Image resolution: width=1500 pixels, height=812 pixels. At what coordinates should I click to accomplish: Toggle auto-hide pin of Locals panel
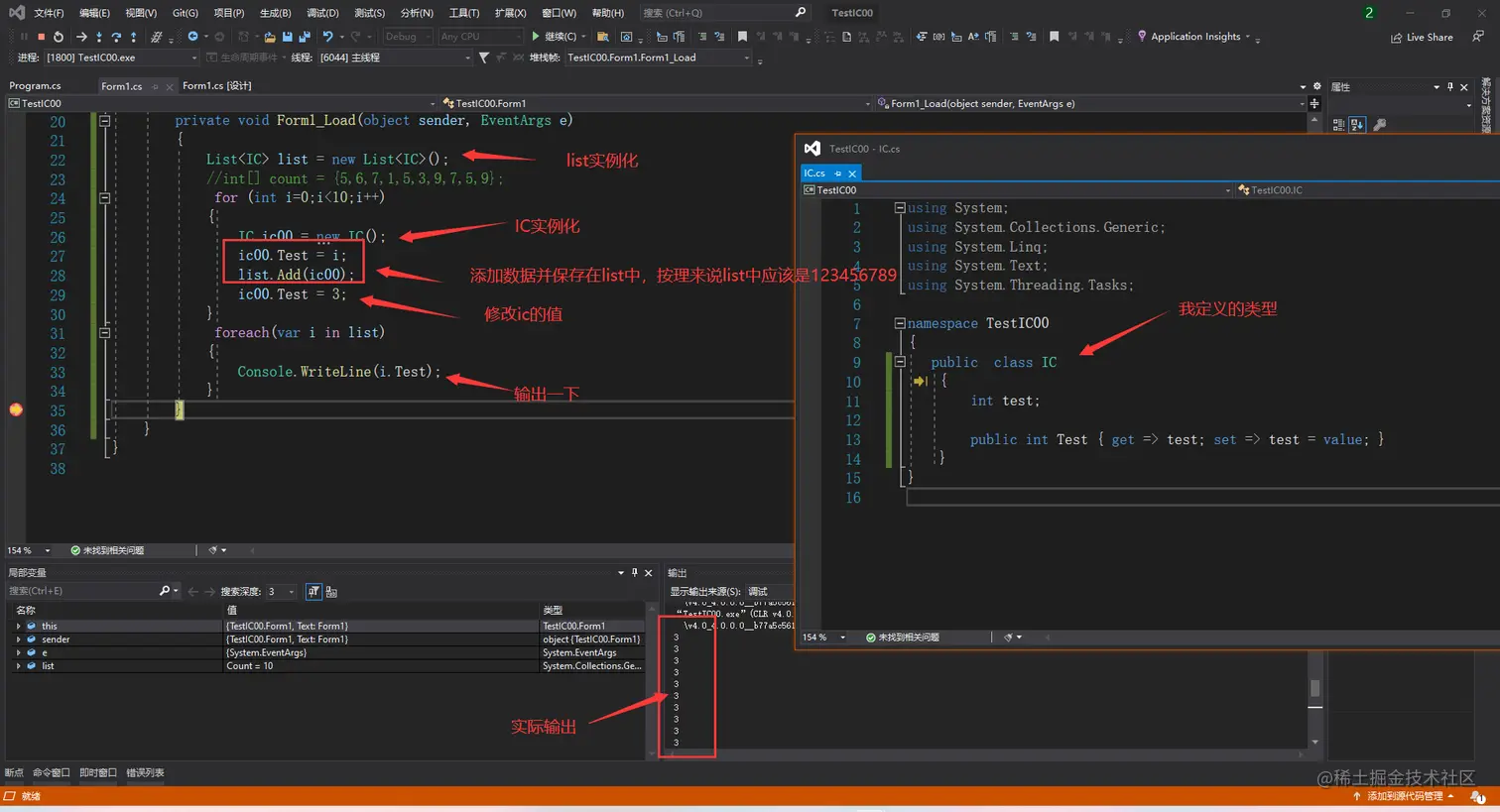[x=635, y=572]
